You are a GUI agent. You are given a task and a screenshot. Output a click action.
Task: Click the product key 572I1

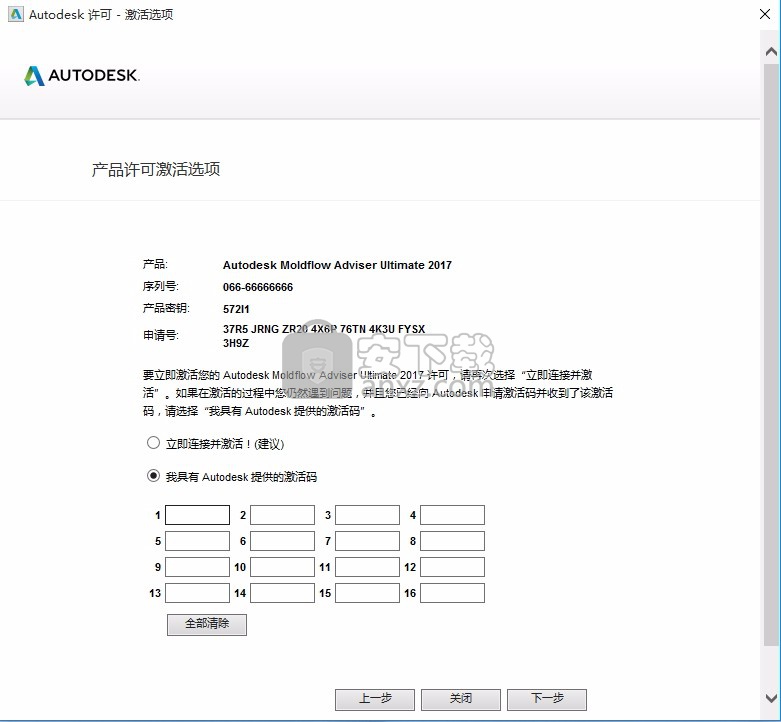[x=236, y=309]
